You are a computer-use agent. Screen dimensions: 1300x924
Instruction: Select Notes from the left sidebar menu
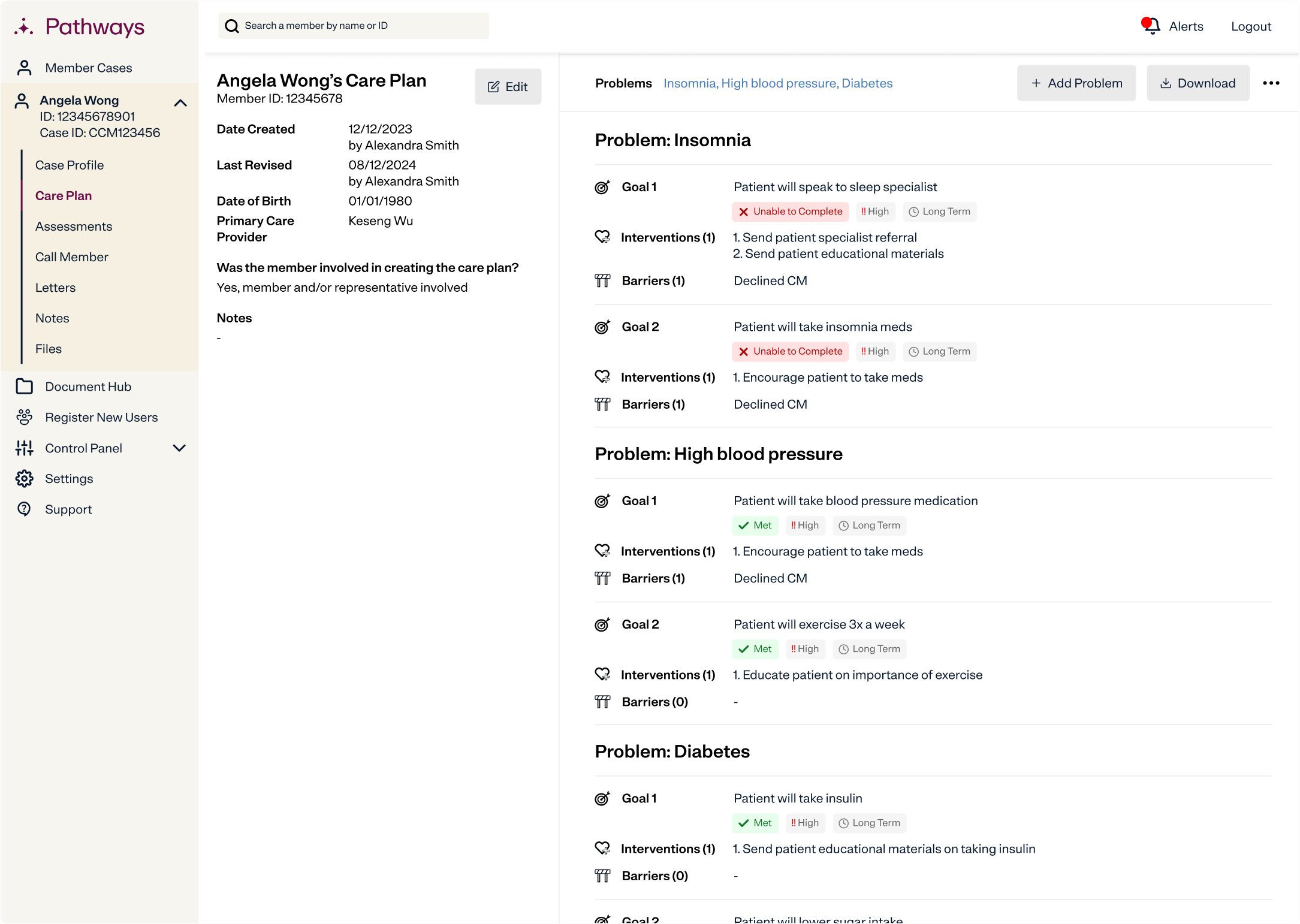(52, 317)
